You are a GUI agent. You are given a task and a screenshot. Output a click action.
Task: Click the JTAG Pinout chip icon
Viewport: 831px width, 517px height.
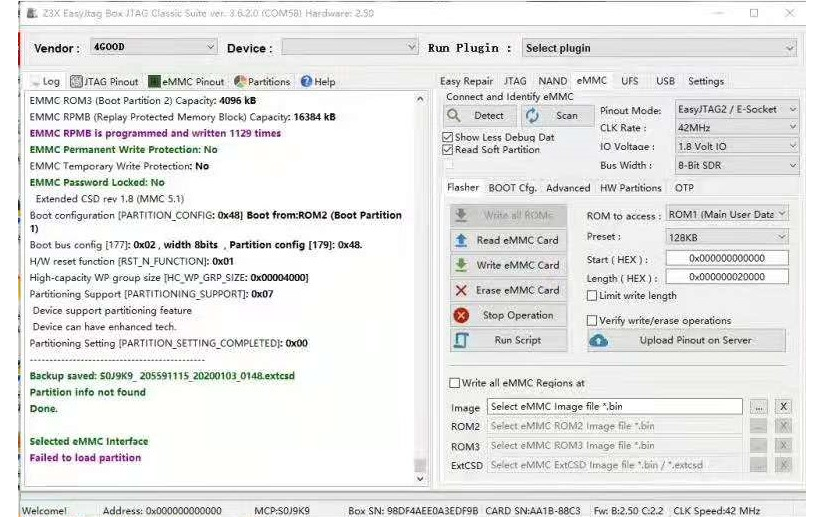tap(76, 82)
